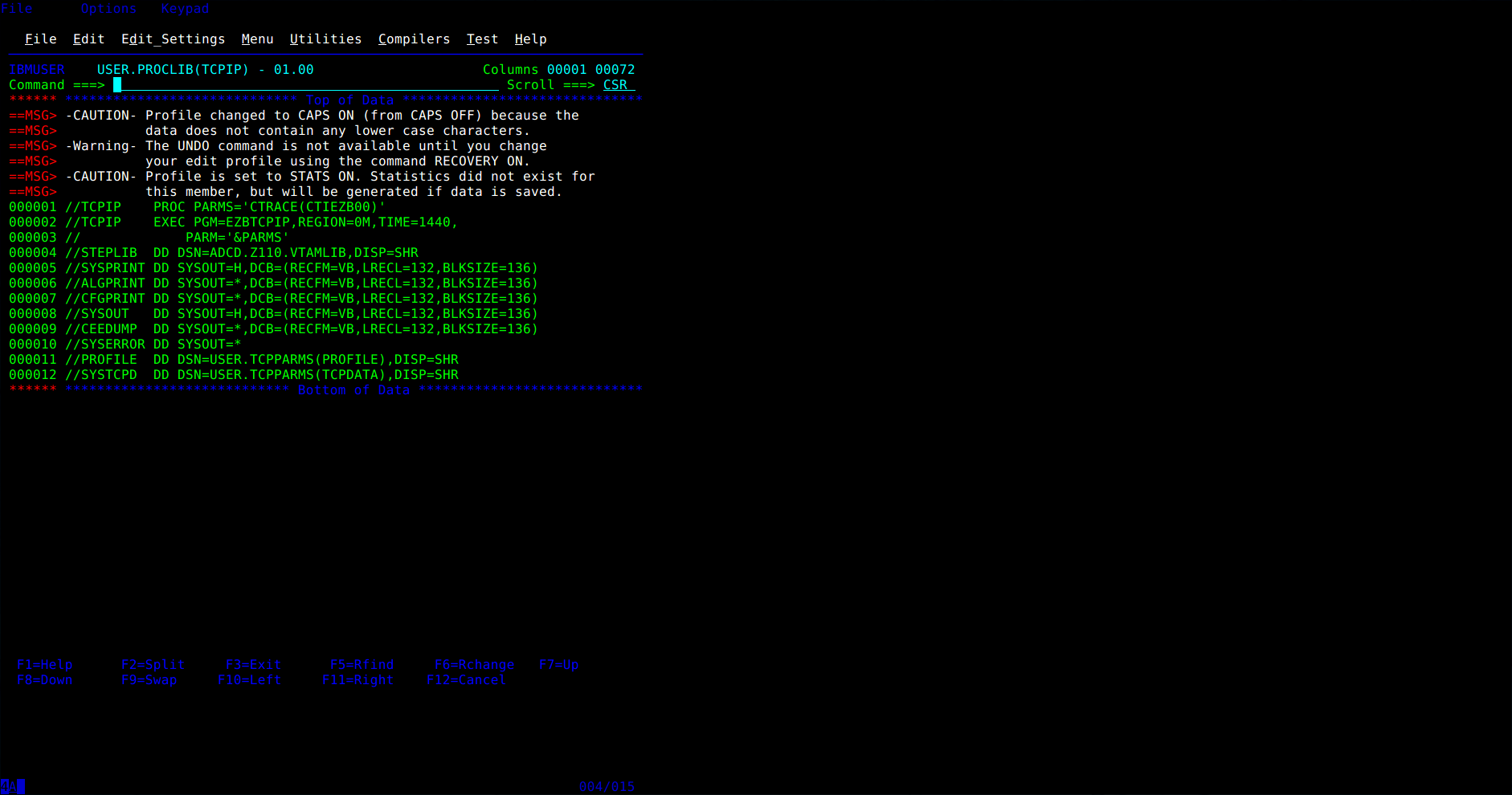Click the PARMS='CTRACE(CTIEZB00)' text
This screenshot has width=1512, height=795.
[289, 206]
